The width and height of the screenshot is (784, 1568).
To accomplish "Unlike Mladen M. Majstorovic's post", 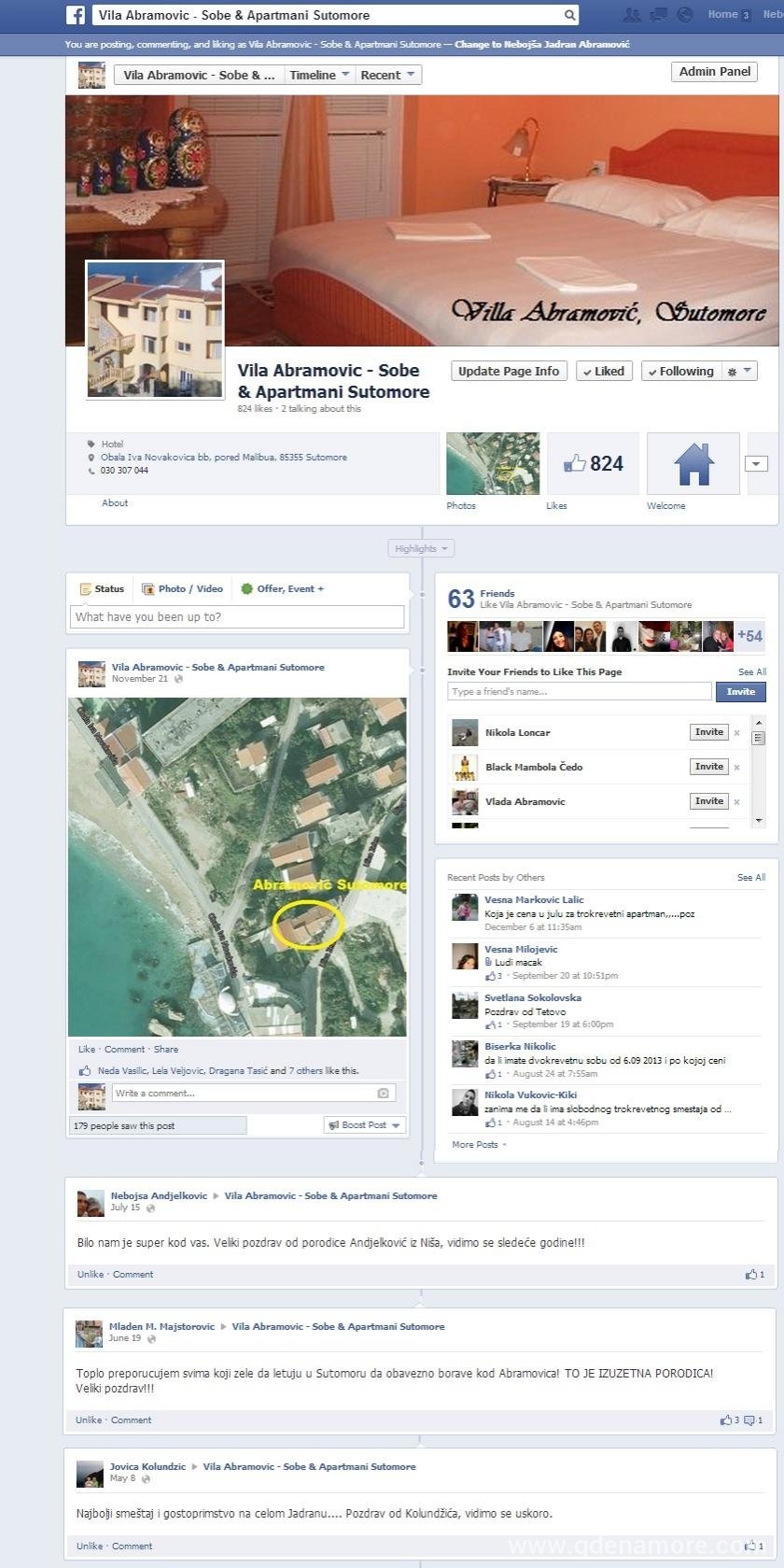I will (89, 1420).
